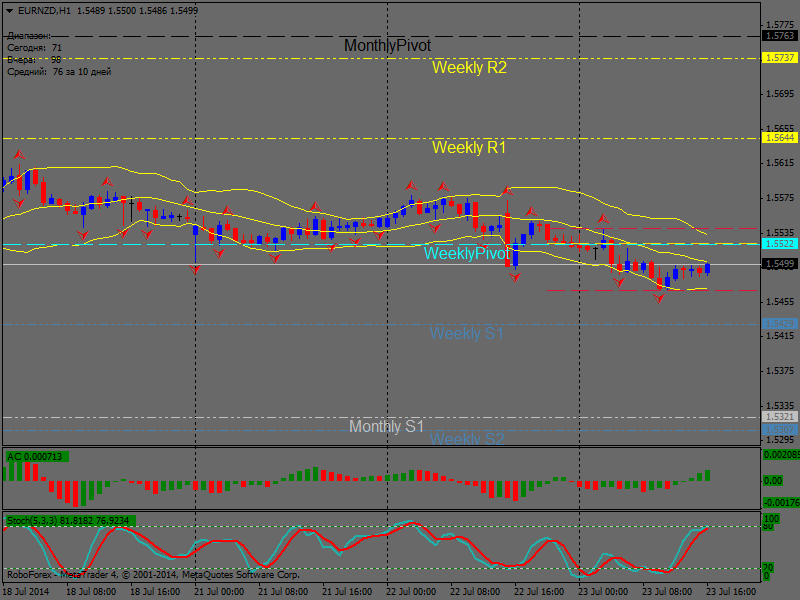The image size is (800, 600).
Task: Click the Weekly S2 label
Action: tap(466, 439)
